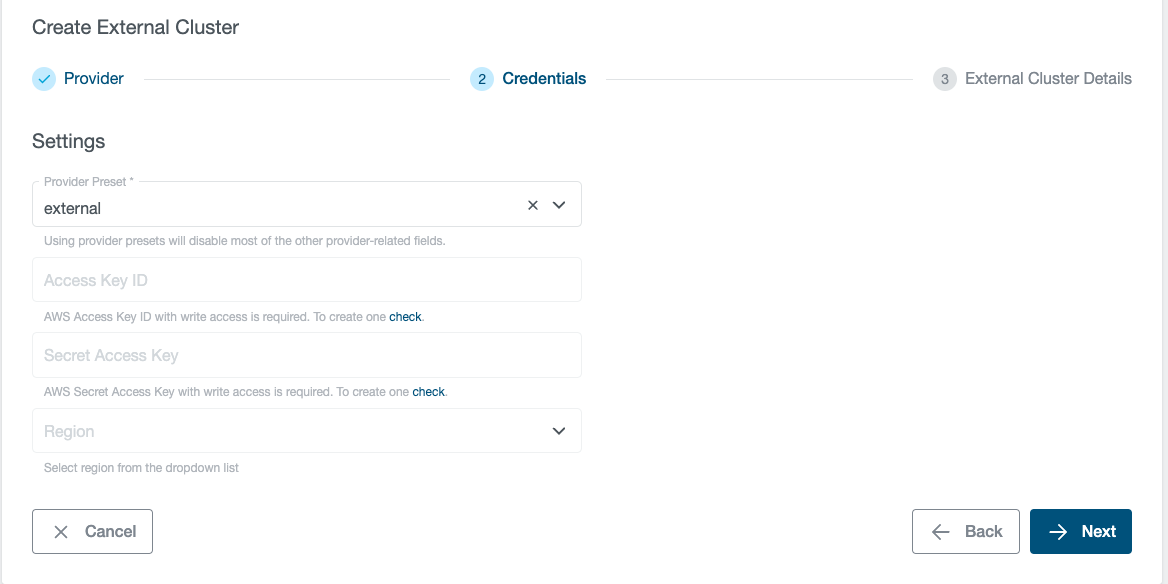Focus the Access Key ID input field
This screenshot has height=584, width=1168.
click(306, 280)
